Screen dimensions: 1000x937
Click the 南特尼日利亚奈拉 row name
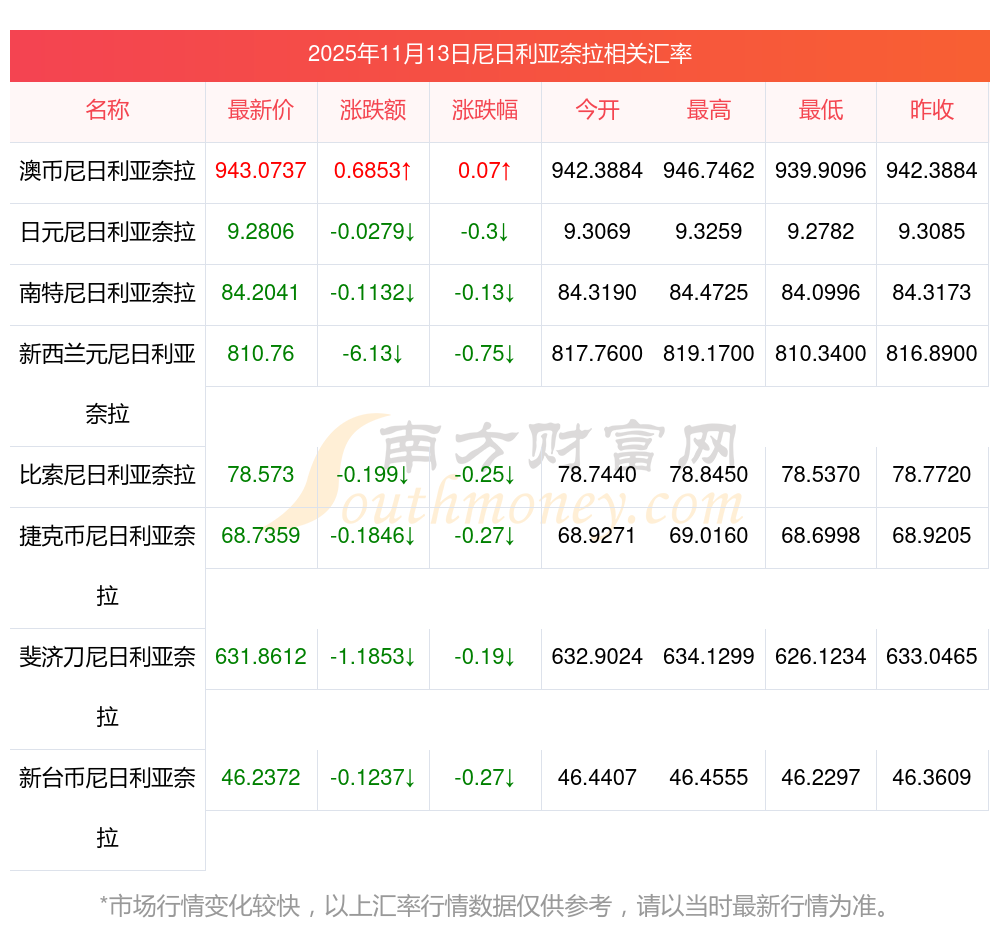(x=107, y=293)
